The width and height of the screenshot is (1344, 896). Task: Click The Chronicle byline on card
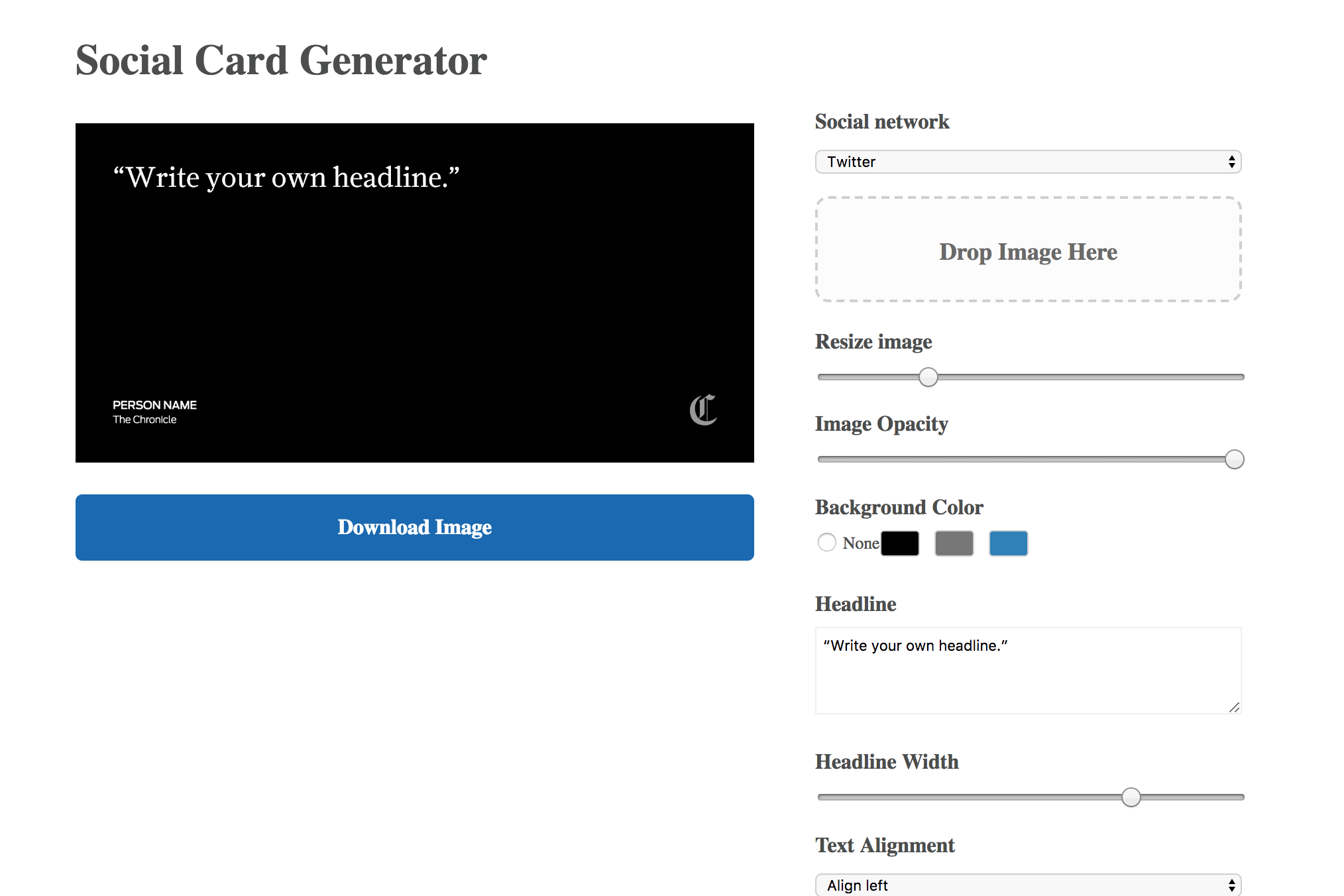tap(144, 420)
